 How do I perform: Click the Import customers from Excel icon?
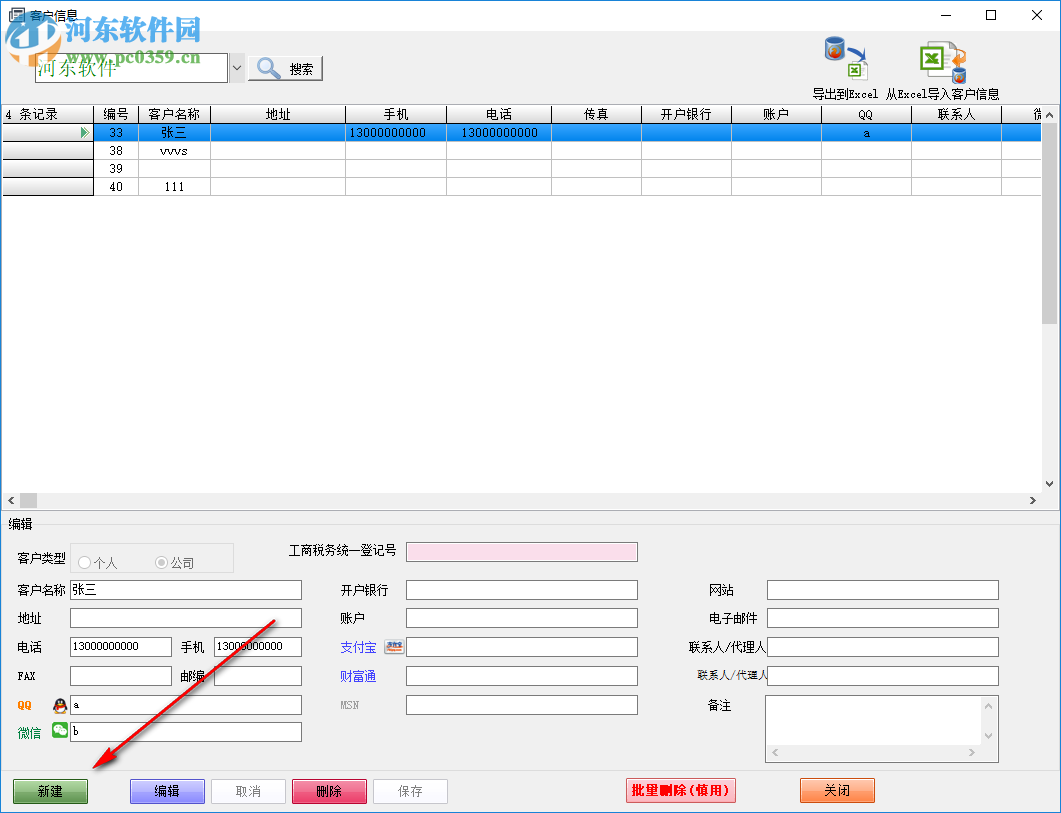click(x=942, y=61)
